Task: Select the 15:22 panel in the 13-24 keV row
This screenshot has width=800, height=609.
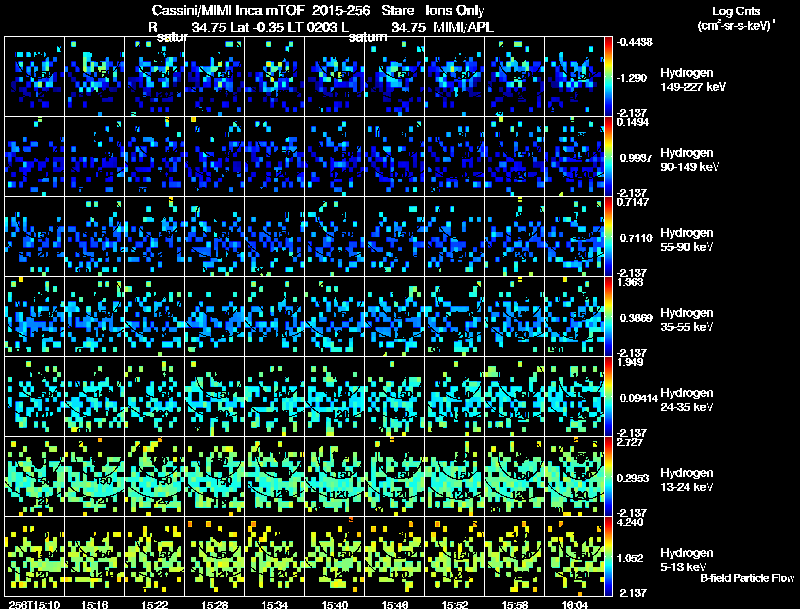Action: (155, 476)
